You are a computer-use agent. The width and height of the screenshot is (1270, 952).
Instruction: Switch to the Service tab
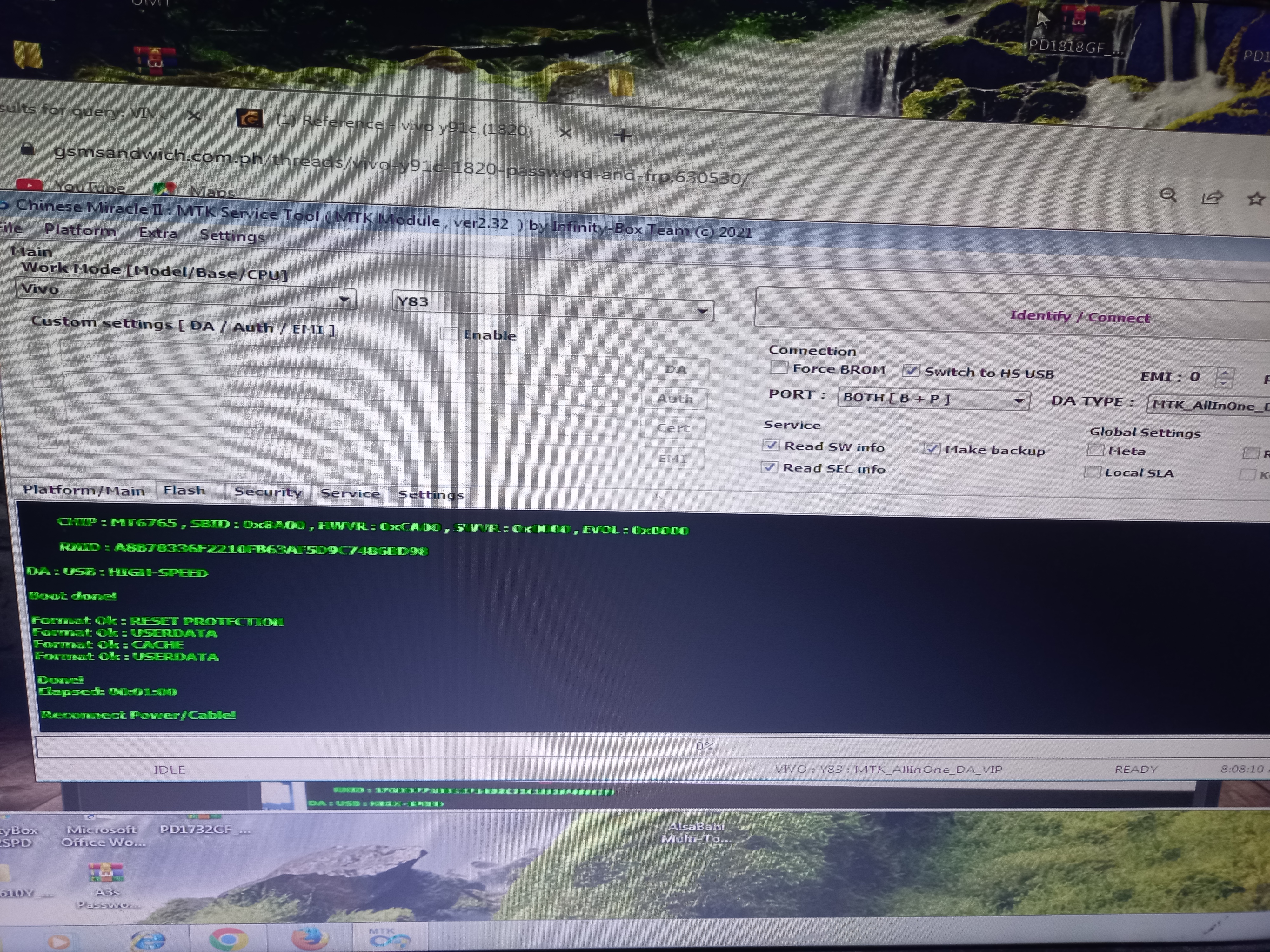coord(350,493)
